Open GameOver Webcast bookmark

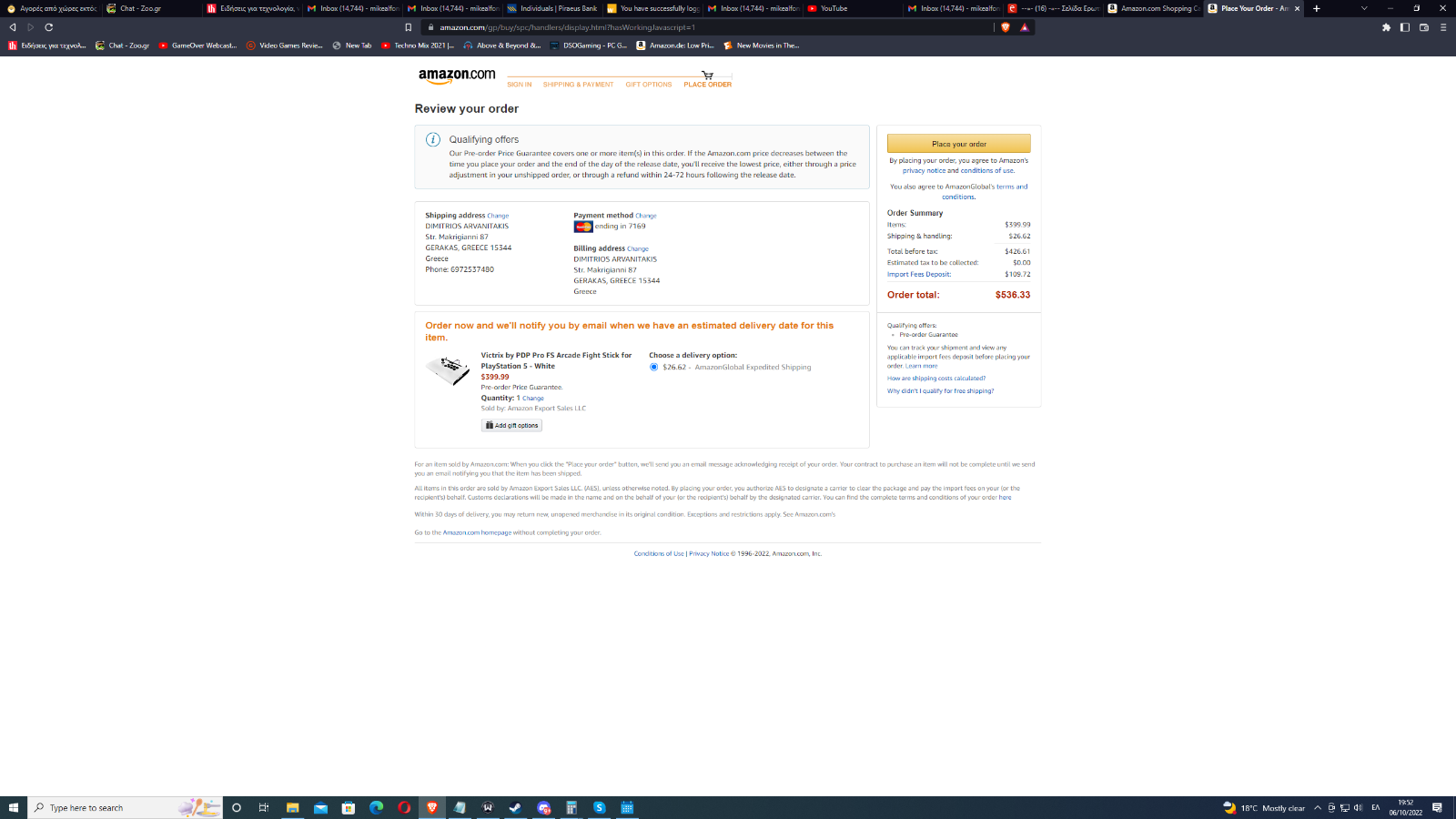[x=197, y=45]
